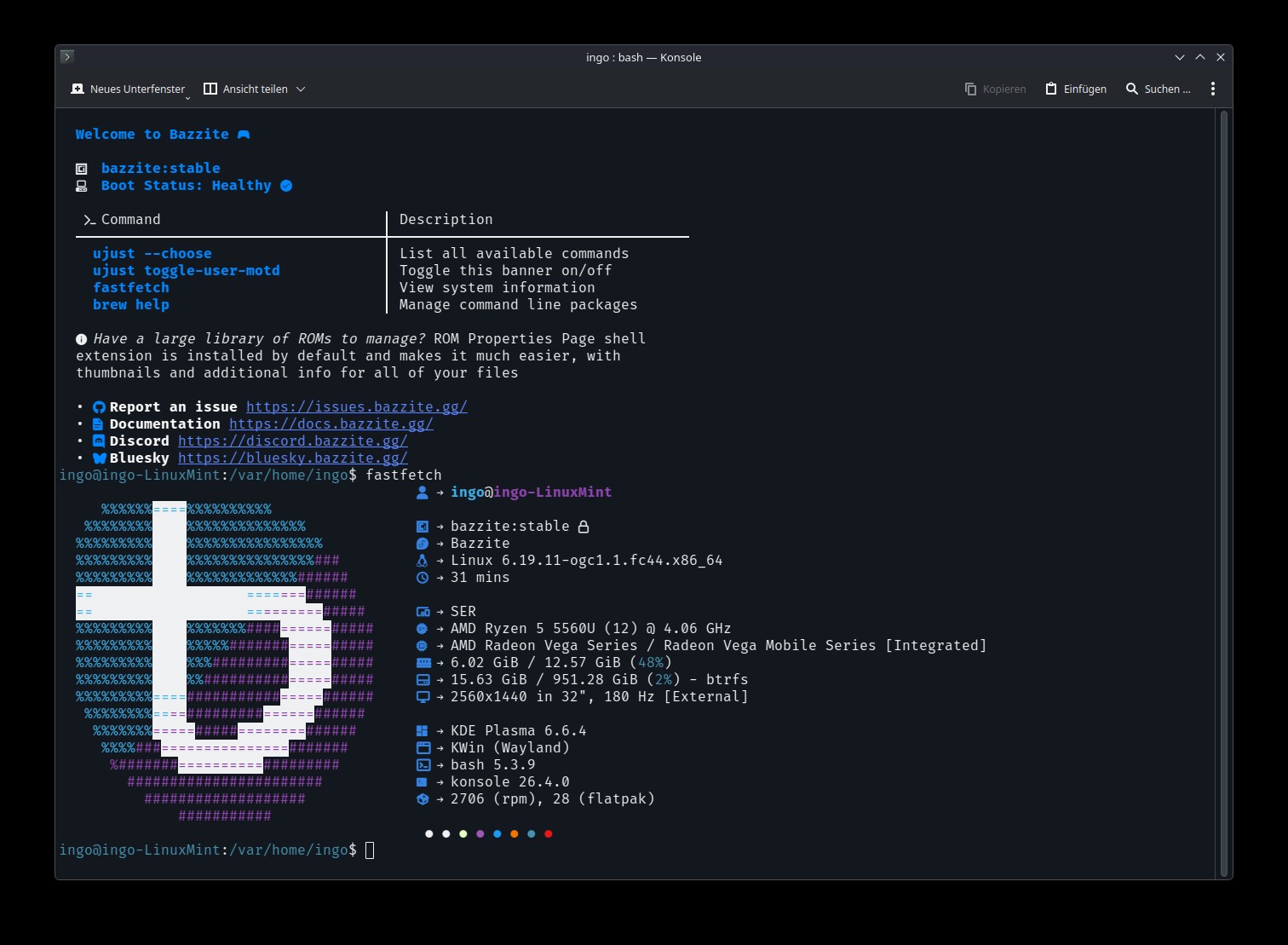1288x945 pixels.
Task: Expand the Neues Unterfenster dropdown arrow
Action: pos(187,97)
